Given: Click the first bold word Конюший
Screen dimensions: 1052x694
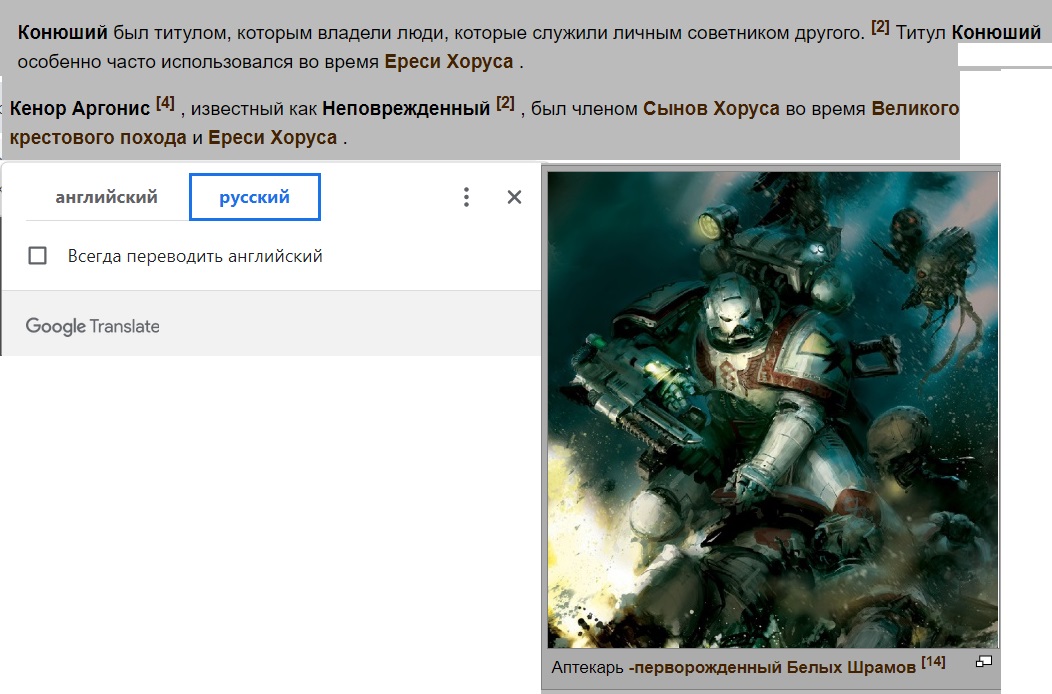Looking at the screenshot, I should coord(62,32).
